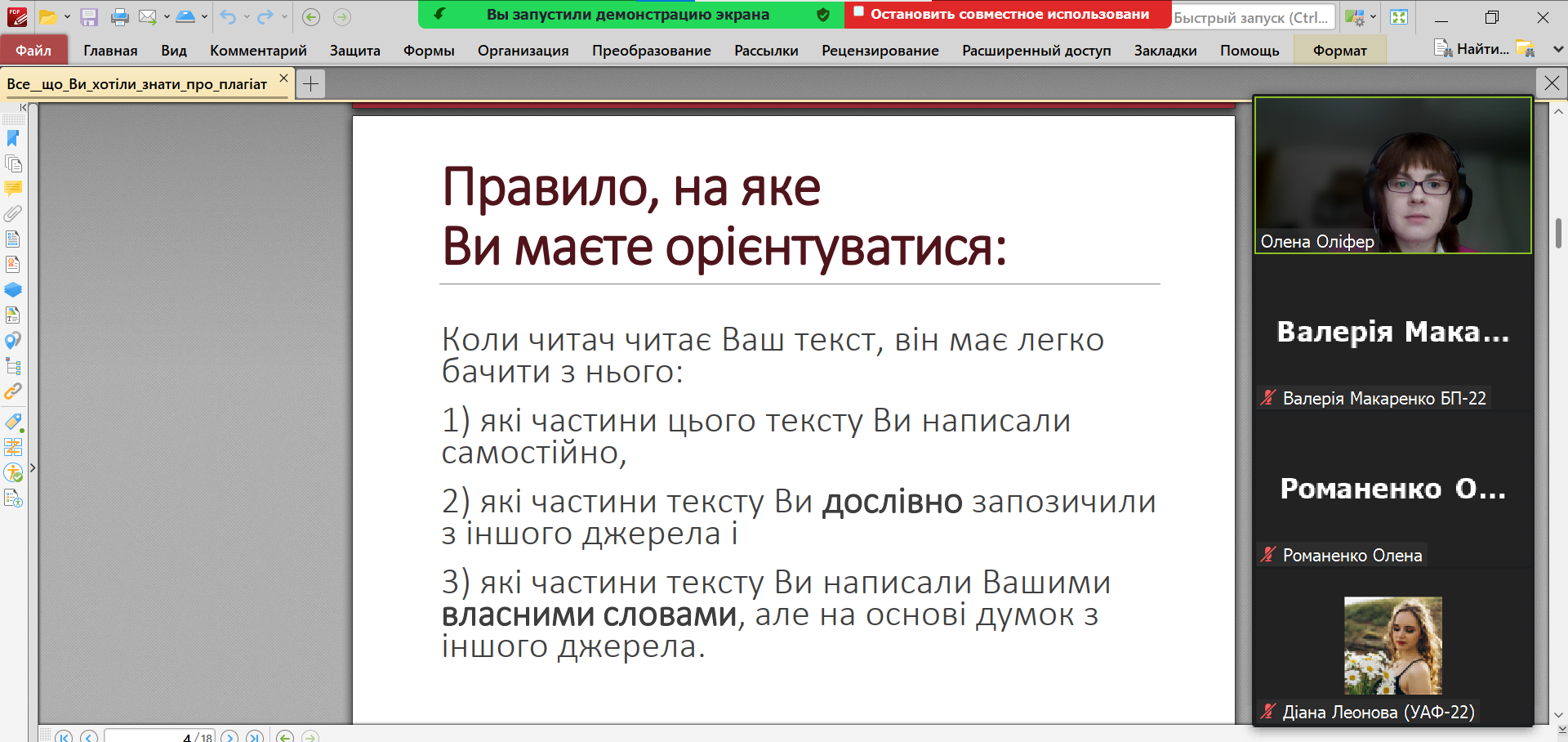1568x742 pixels.
Task: Close the Все_що_Ви_хотіли document tab
Action: click(283, 78)
